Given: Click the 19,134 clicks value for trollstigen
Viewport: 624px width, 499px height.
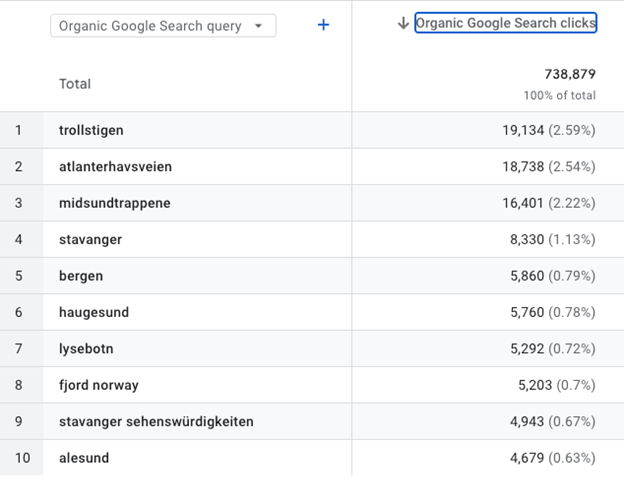Looking at the screenshot, I should pos(523,130).
